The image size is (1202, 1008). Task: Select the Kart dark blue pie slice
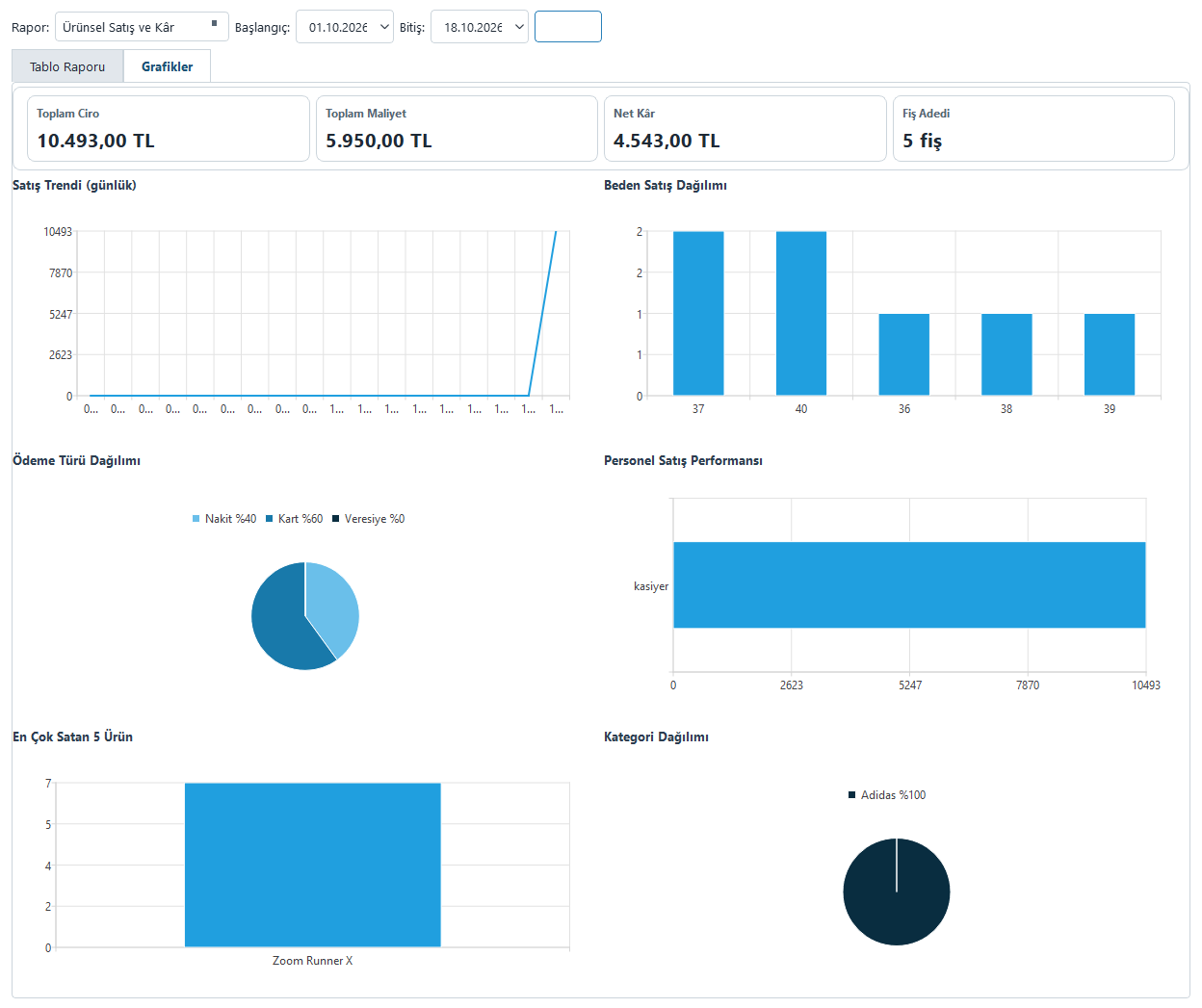pyautogui.click(x=280, y=621)
